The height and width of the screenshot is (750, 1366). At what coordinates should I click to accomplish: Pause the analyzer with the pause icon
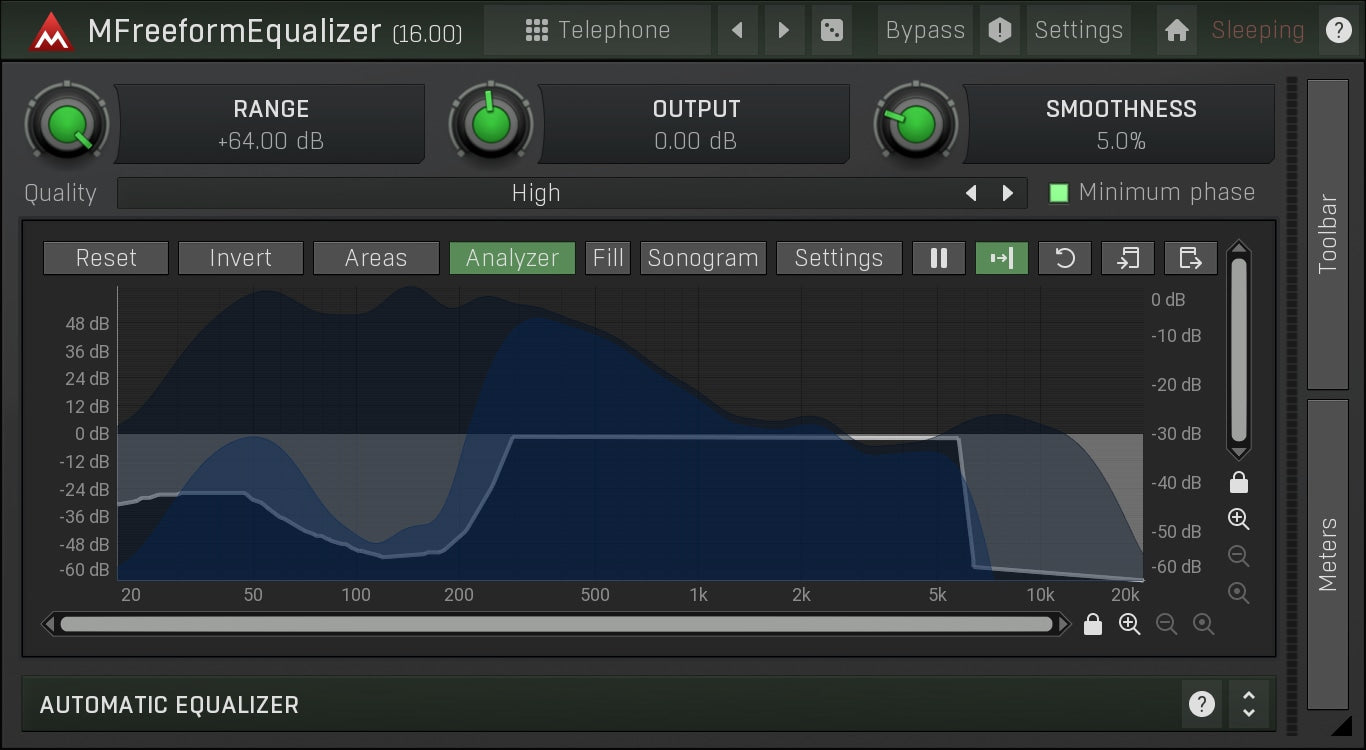[x=939, y=258]
